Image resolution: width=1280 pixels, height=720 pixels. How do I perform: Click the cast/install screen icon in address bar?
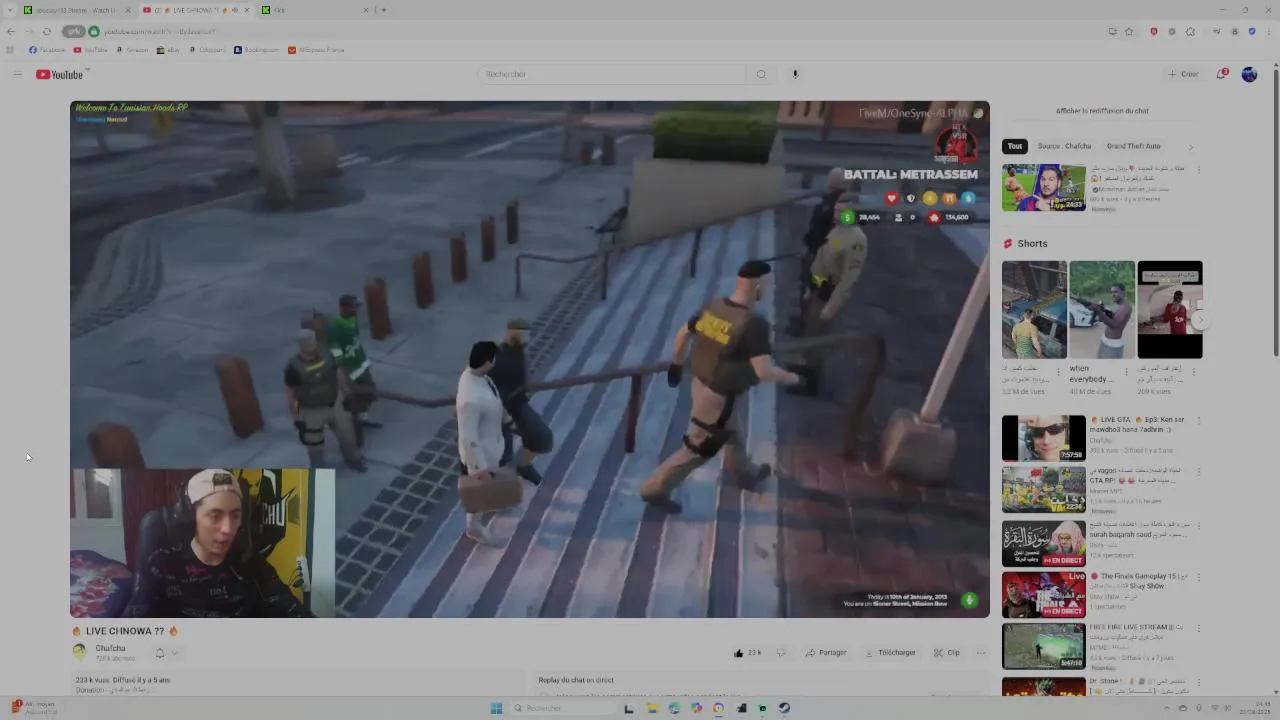(x=1112, y=32)
